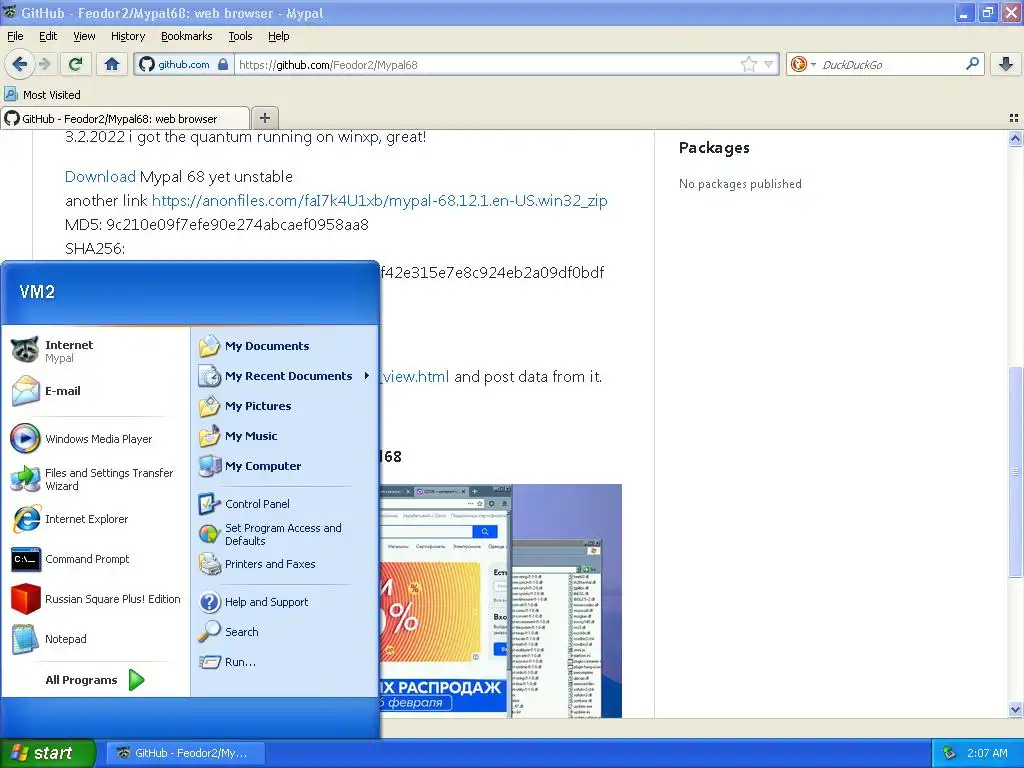Click GitHub - Feodor2 taskbar button

(x=185, y=753)
